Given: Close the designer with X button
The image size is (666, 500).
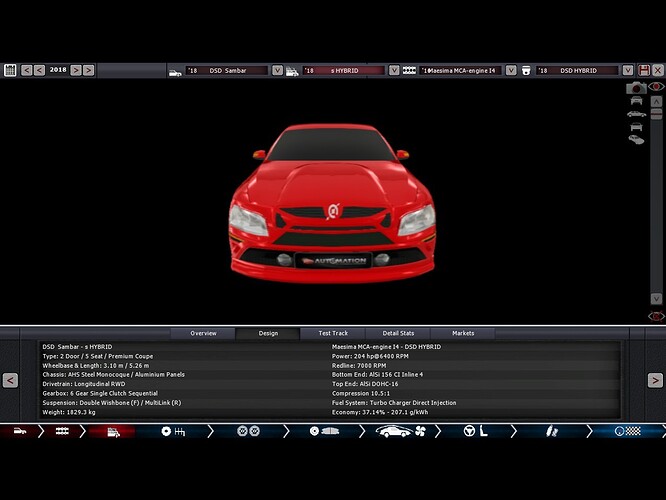Looking at the screenshot, I should (x=658, y=70).
